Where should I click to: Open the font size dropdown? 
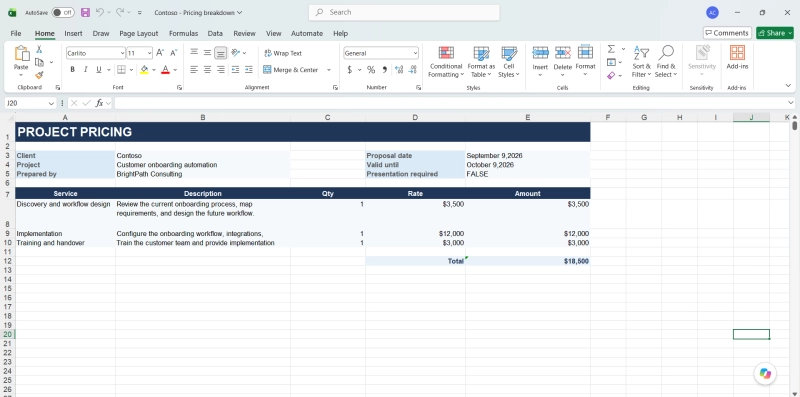coord(149,53)
